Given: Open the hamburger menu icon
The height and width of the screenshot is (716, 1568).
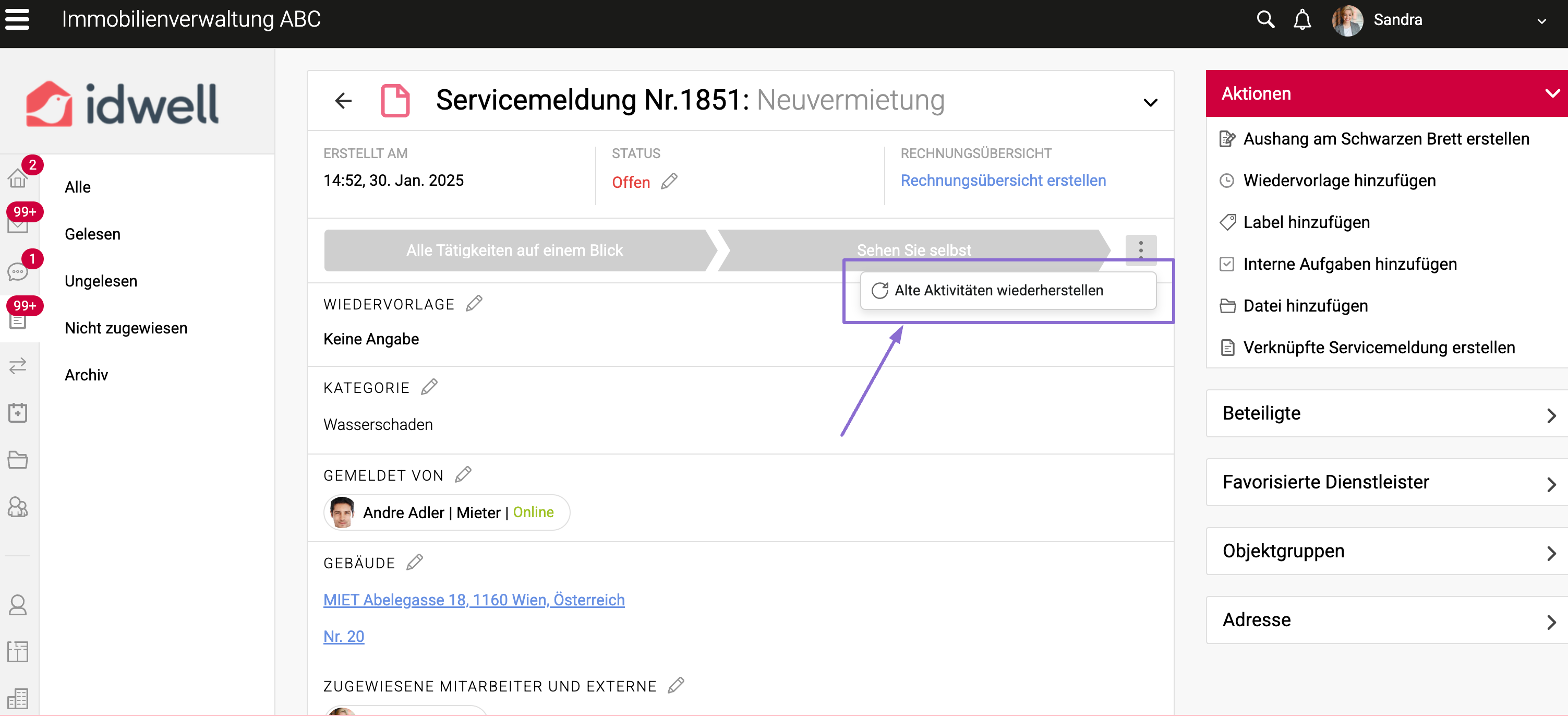Looking at the screenshot, I should point(17,19).
